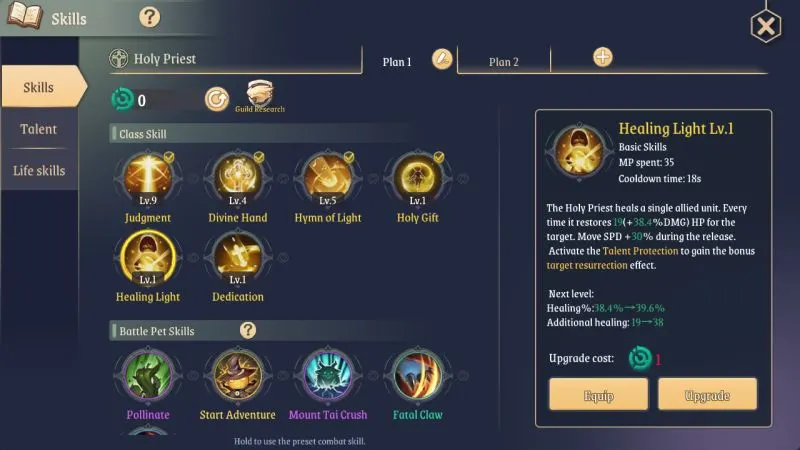
Task: Open Guild Research
Action: point(260,96)
